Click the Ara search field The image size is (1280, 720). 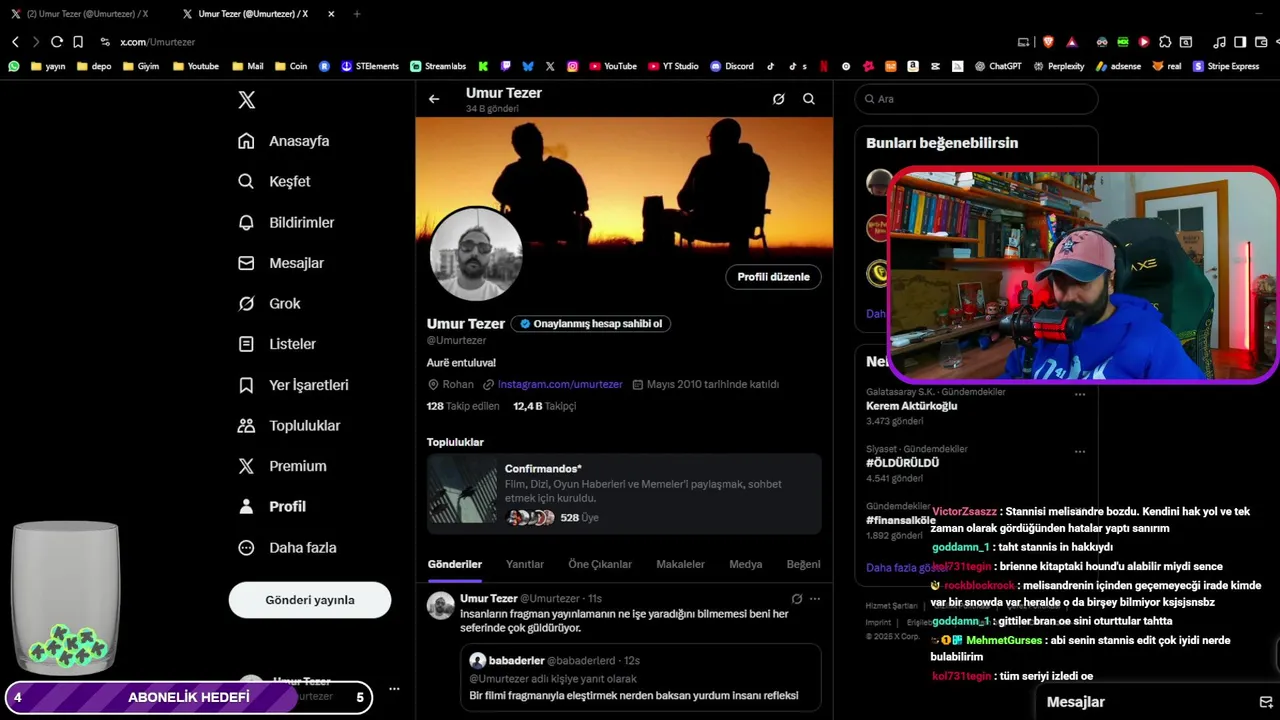coord(976,99)
